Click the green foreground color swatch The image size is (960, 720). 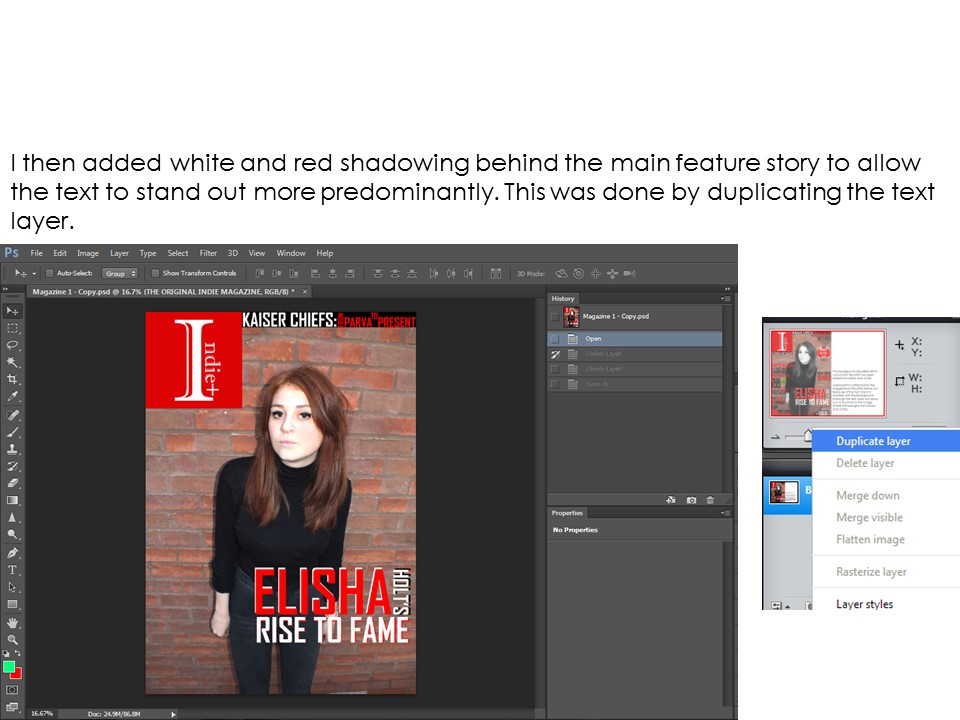pos(9,667)
